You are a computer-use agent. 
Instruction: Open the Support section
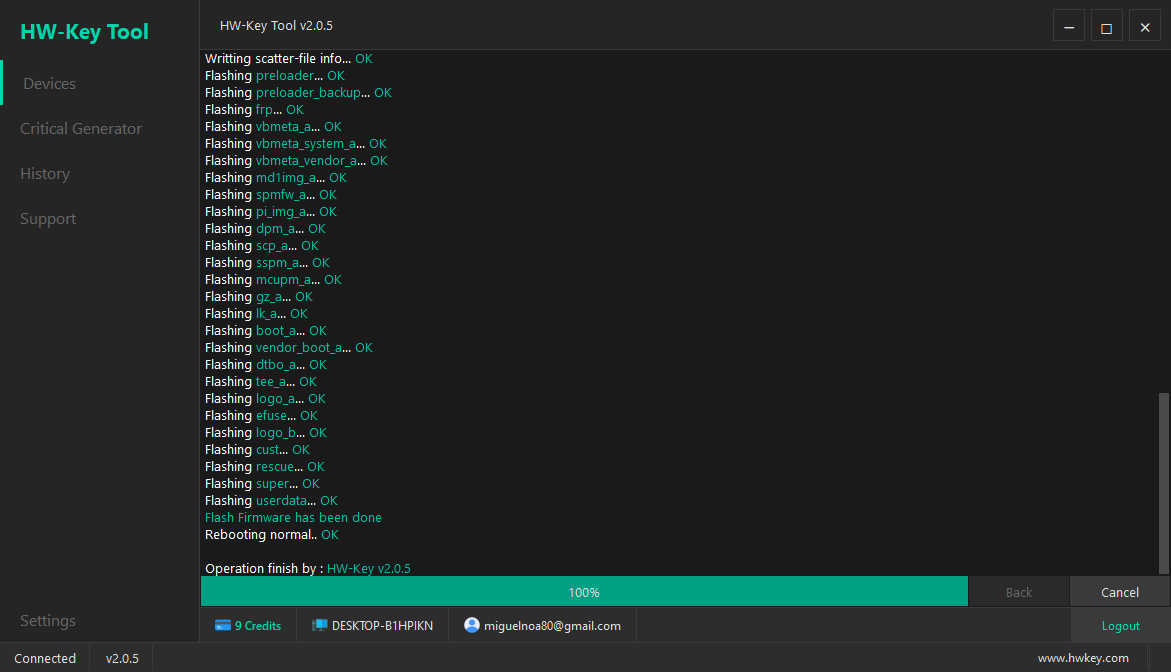[47, 218]
